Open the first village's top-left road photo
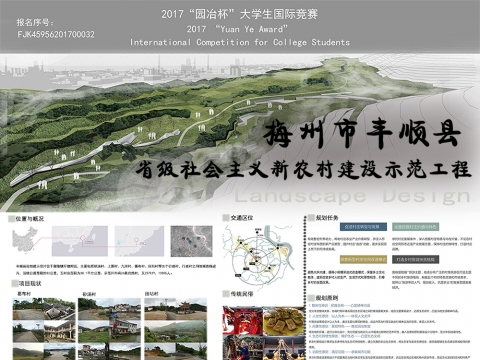 [x=28, y=309]
